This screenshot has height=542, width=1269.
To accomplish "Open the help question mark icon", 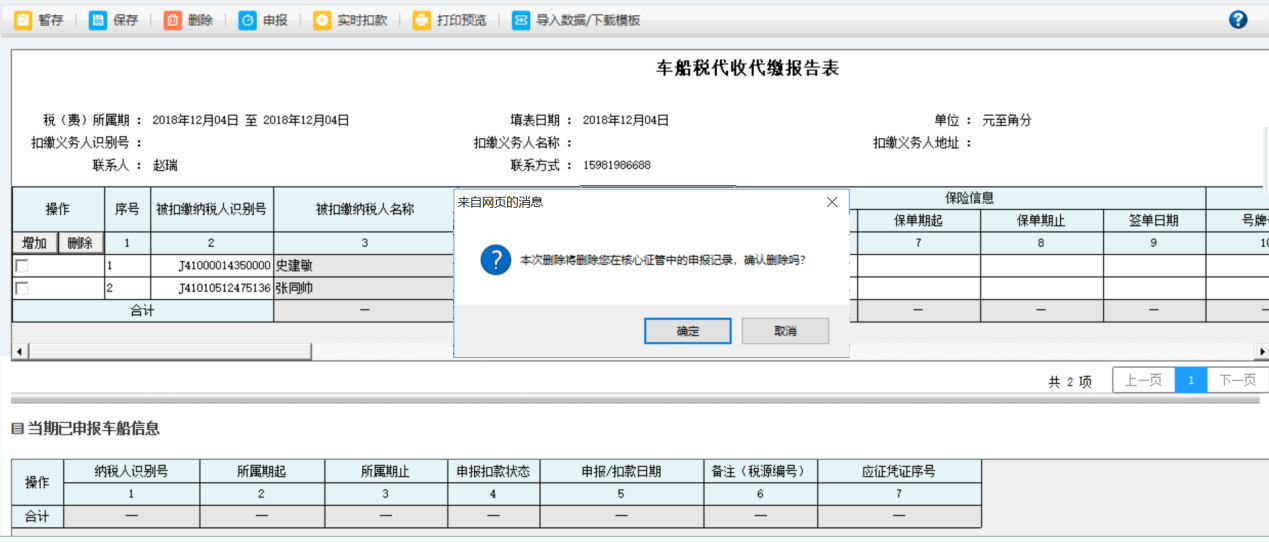I will click(x=1238, y=19).
